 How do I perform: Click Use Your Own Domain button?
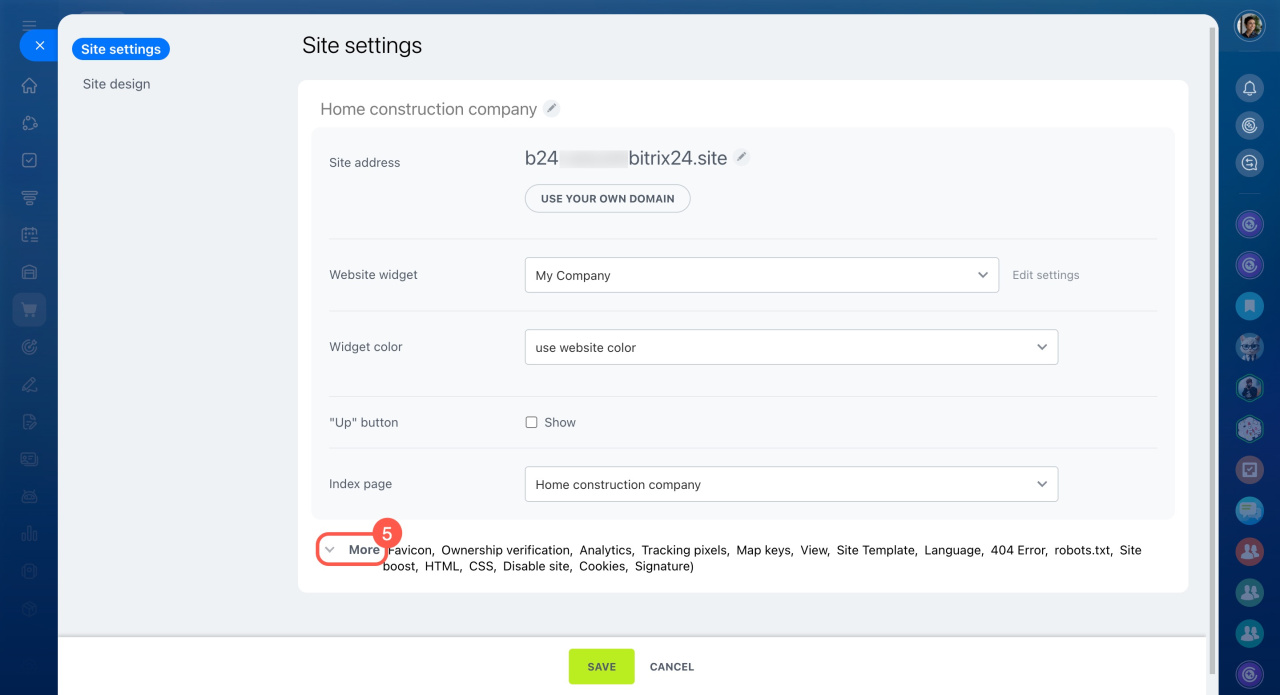pos(607,198)
